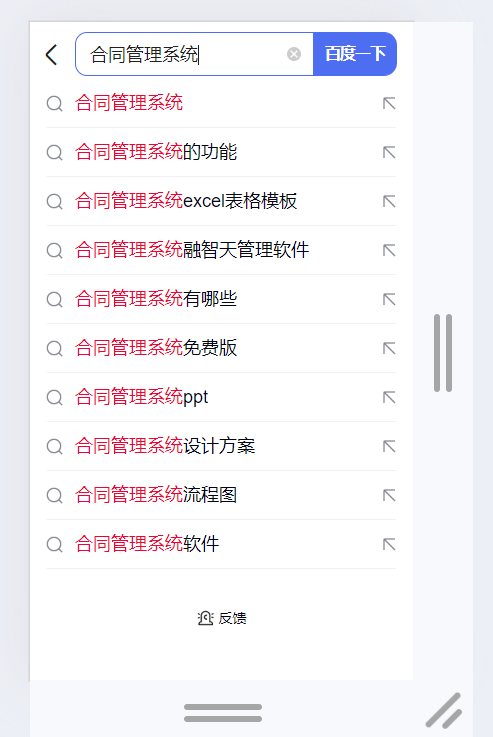Fill in suggestion arrow for 合同管理系统免费版
Viewport: 493px width, 737px height.
pyautogui.click(x=389, y=348)
